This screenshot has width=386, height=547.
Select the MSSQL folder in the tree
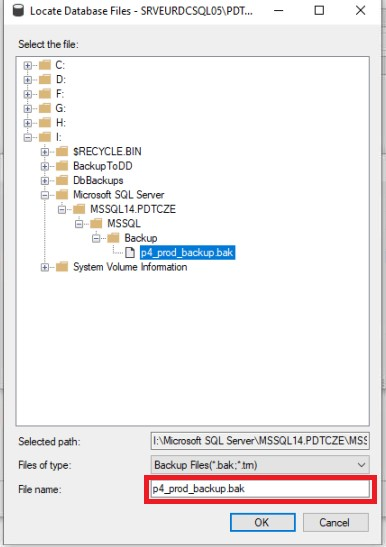point(124,224)
